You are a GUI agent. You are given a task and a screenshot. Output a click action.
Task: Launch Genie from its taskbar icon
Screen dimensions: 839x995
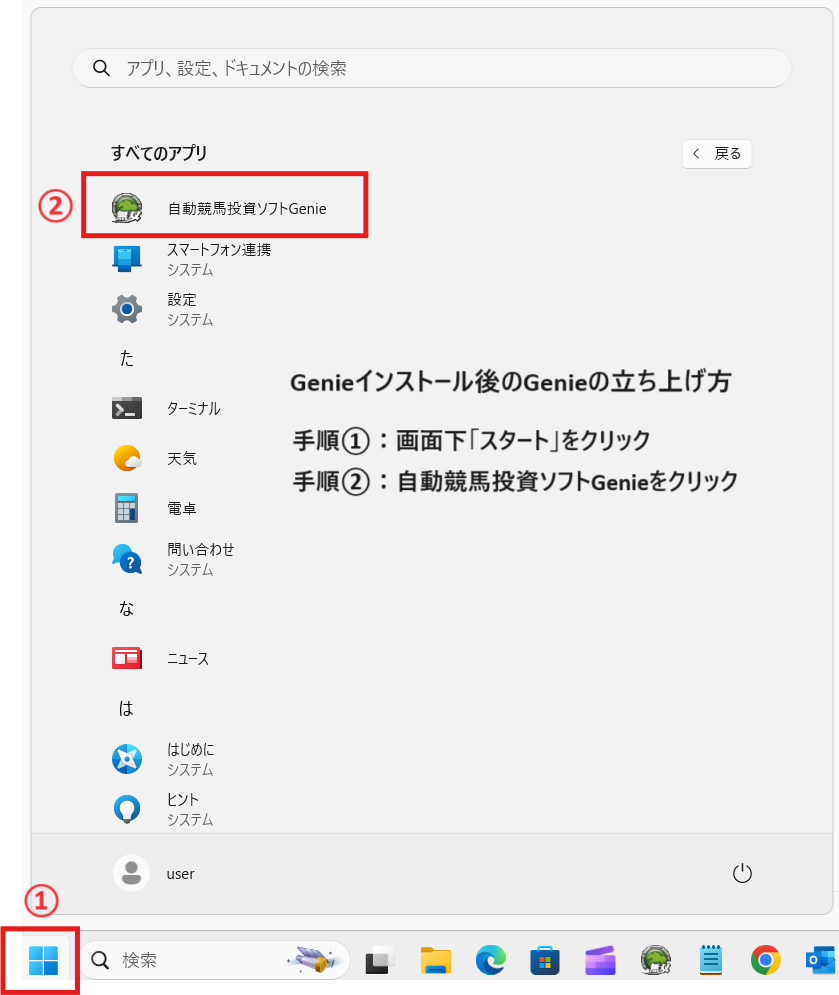(655, 960)
